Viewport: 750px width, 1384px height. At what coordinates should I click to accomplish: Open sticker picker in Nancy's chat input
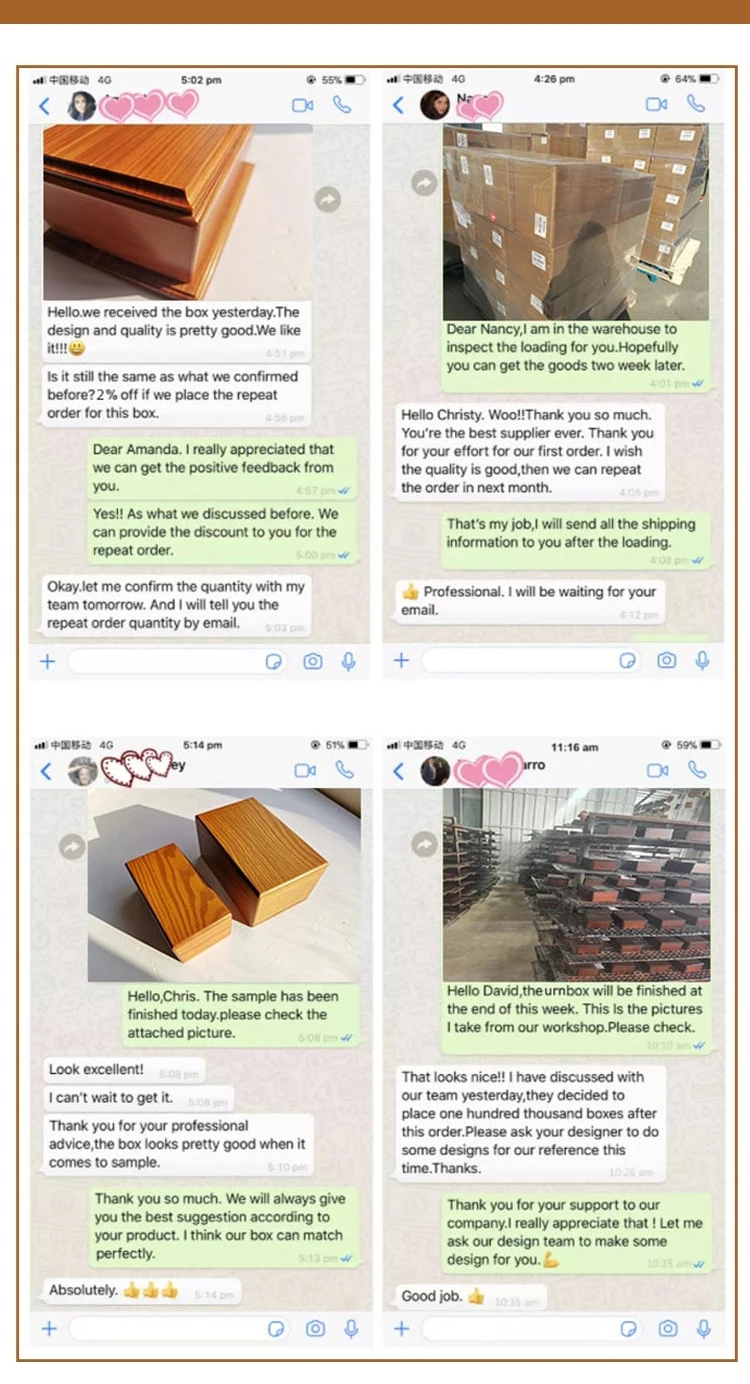(x=628, y=661)
